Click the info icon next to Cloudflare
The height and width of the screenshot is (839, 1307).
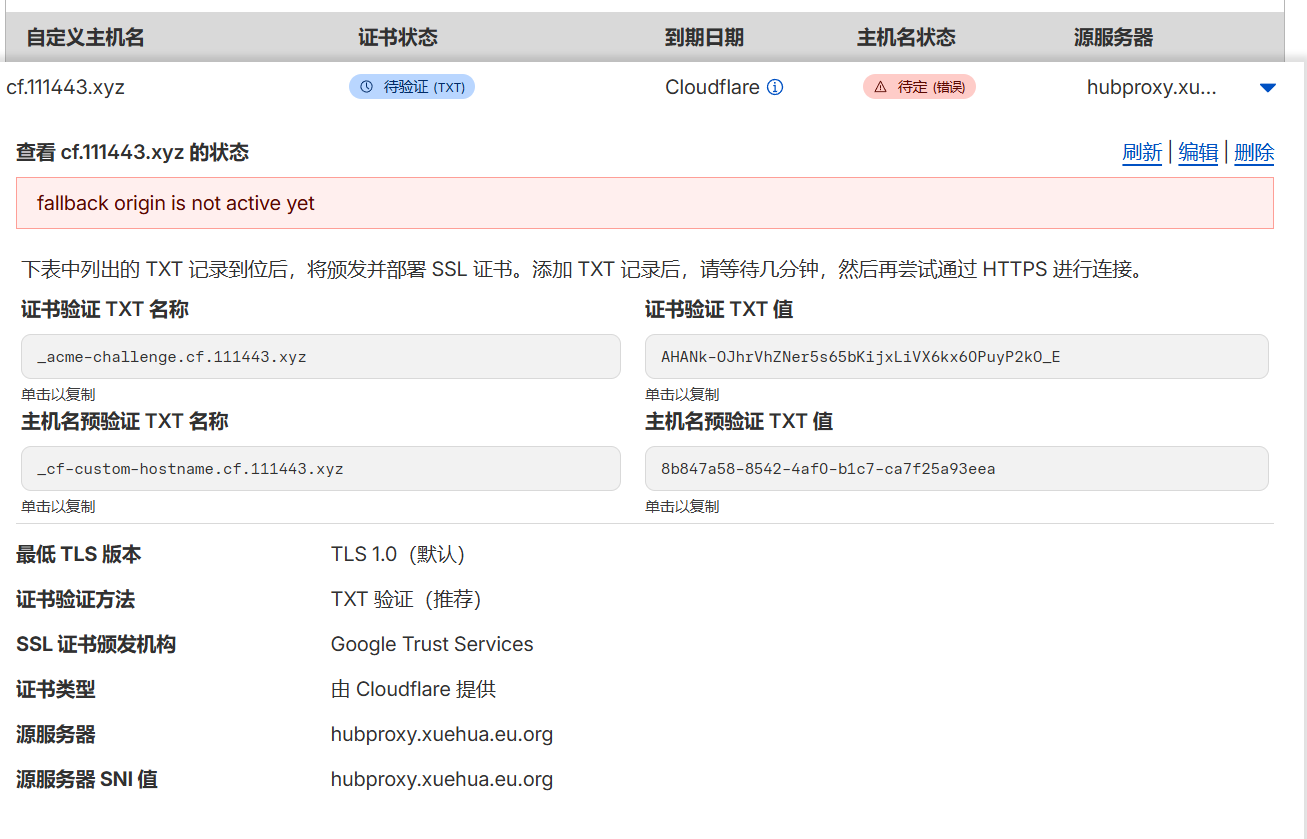click(775, 87)
